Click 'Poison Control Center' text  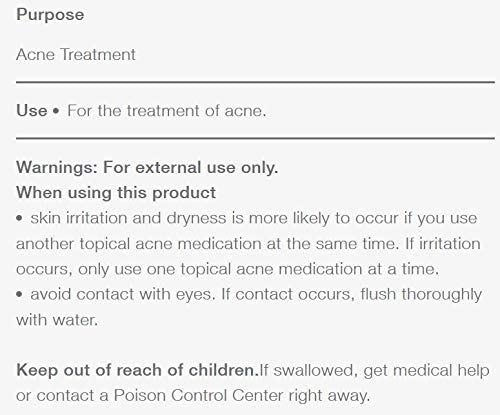tap(200, 396)
